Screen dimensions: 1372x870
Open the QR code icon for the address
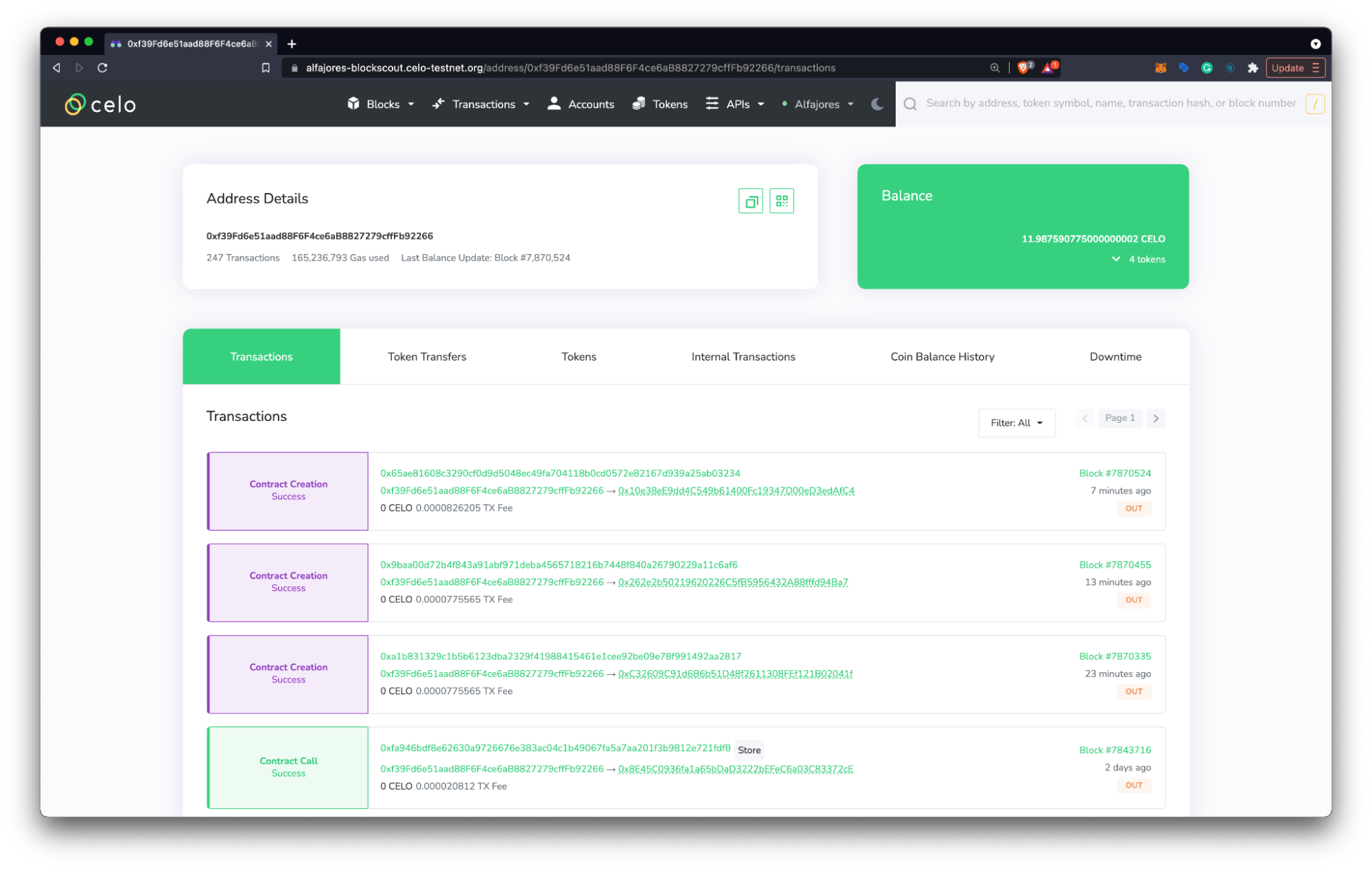782,201
